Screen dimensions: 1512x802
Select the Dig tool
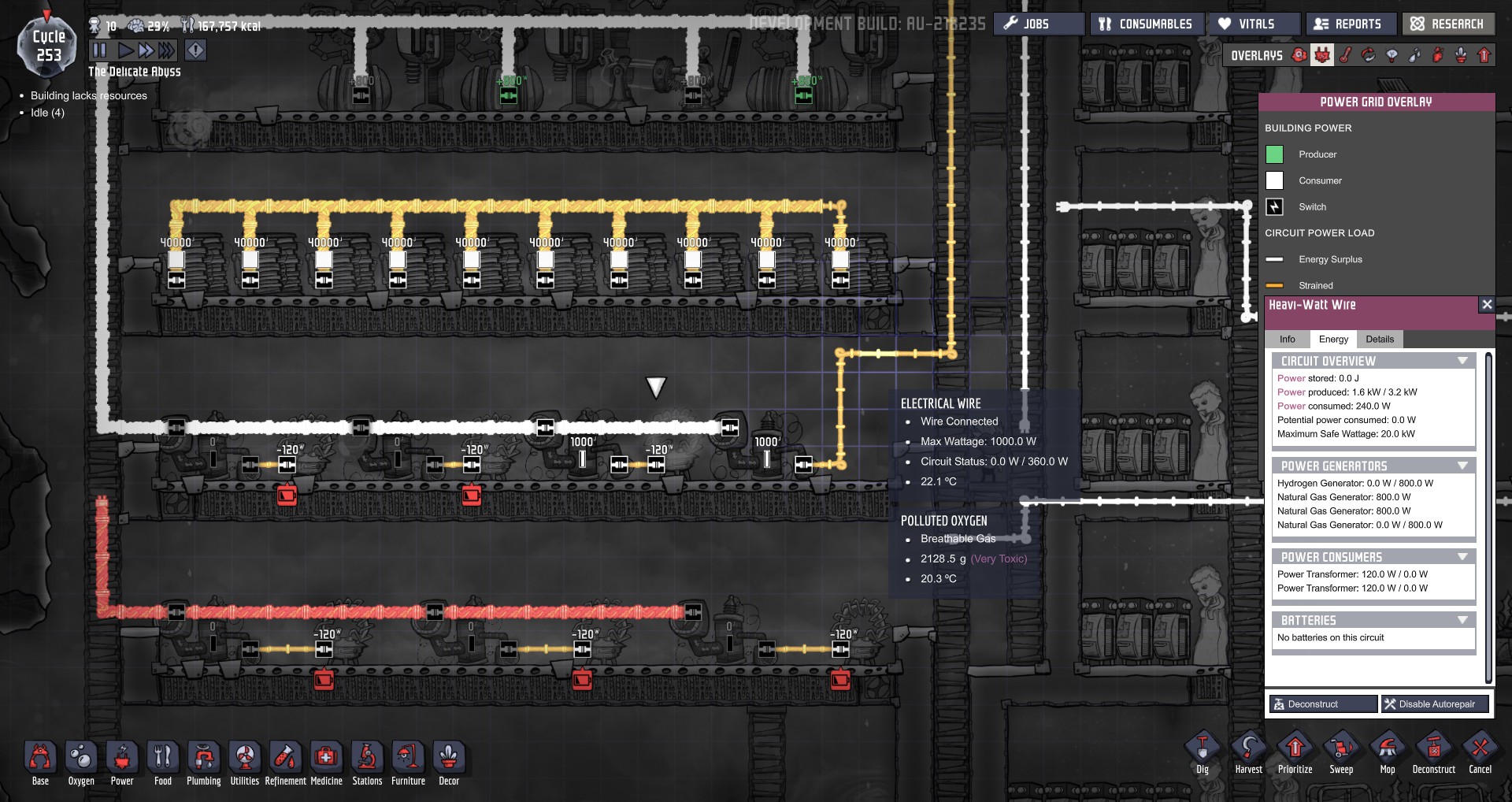click(x=1202, y=748)
